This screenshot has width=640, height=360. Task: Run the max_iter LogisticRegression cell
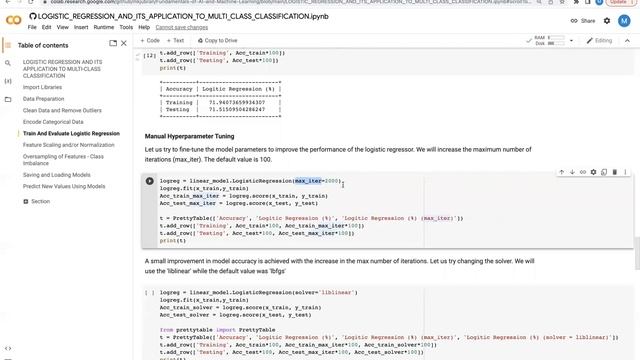point(150,181)
